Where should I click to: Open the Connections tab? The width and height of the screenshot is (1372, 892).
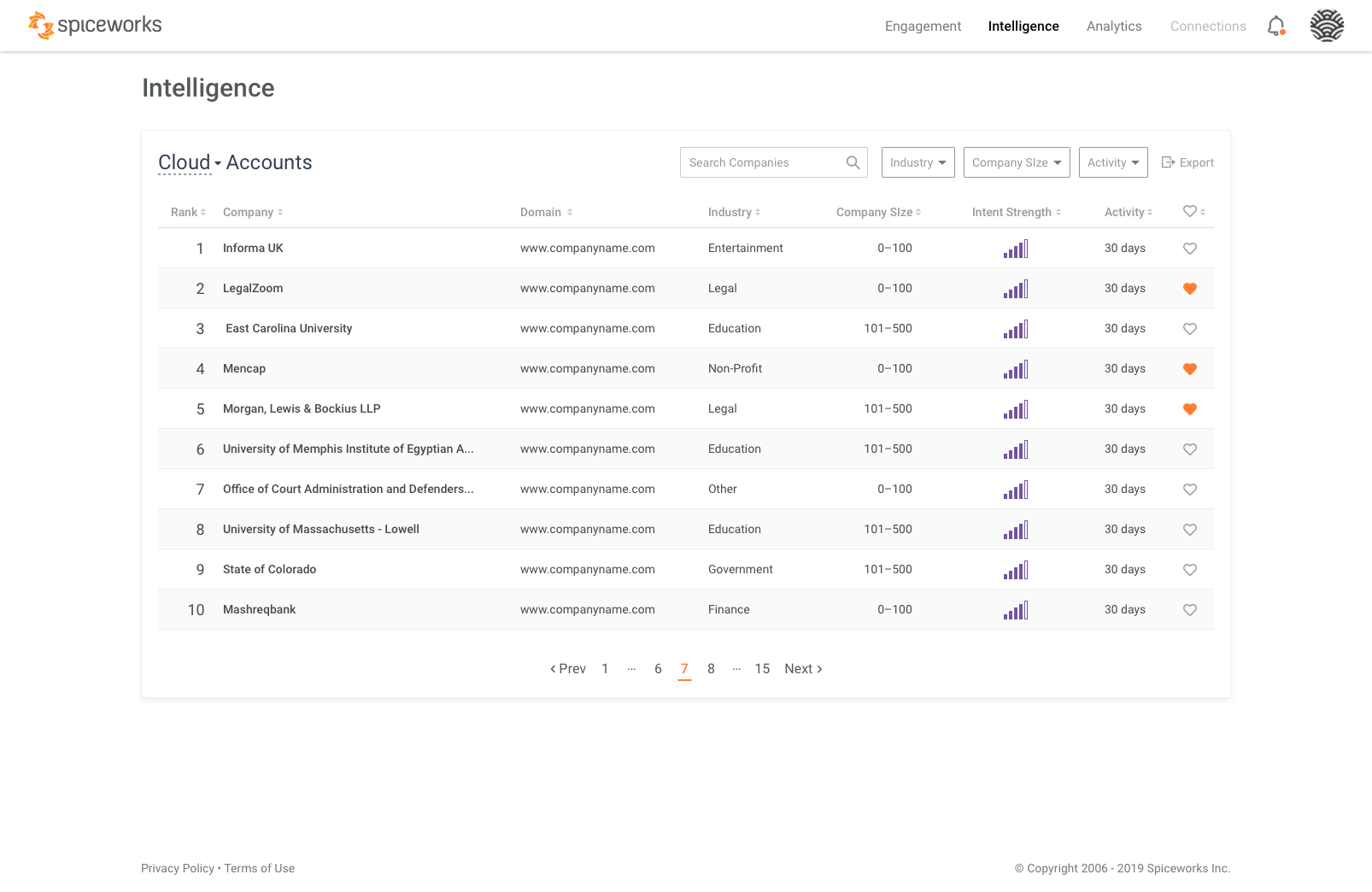pyautogui.click(x=1208, y=26)
